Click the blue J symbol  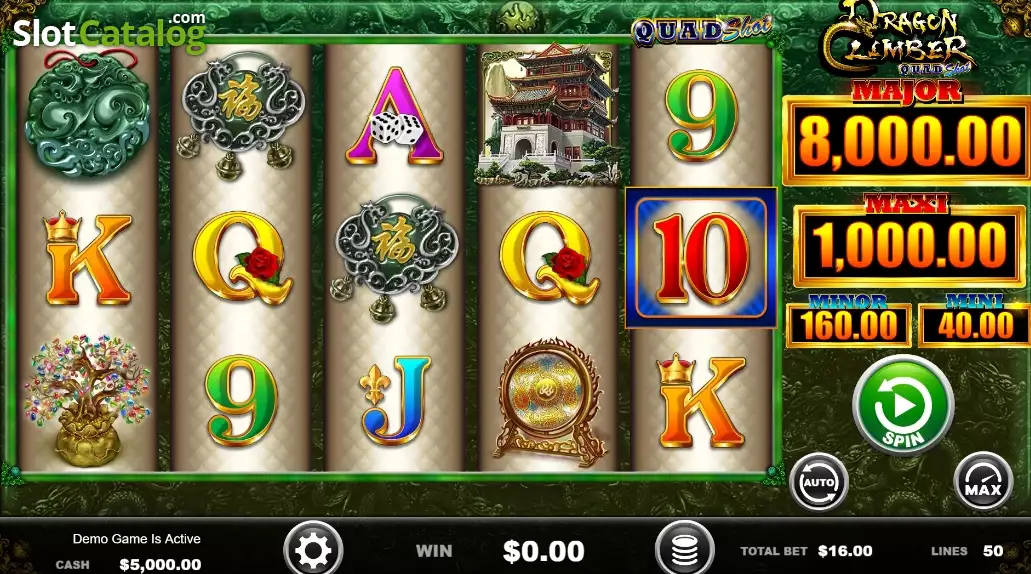coord(395,401)
